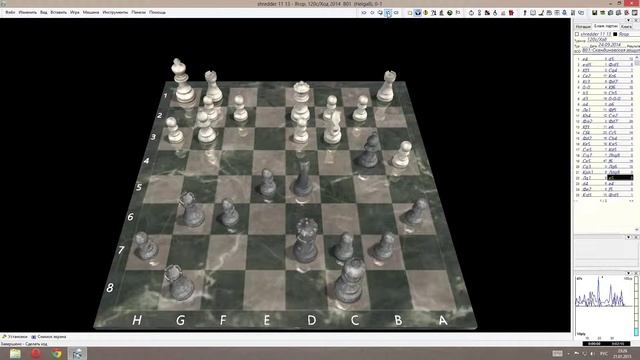
Task: Open the notation panel dropdown arrow
Action: pyautogui.click(x=629, y=20)
